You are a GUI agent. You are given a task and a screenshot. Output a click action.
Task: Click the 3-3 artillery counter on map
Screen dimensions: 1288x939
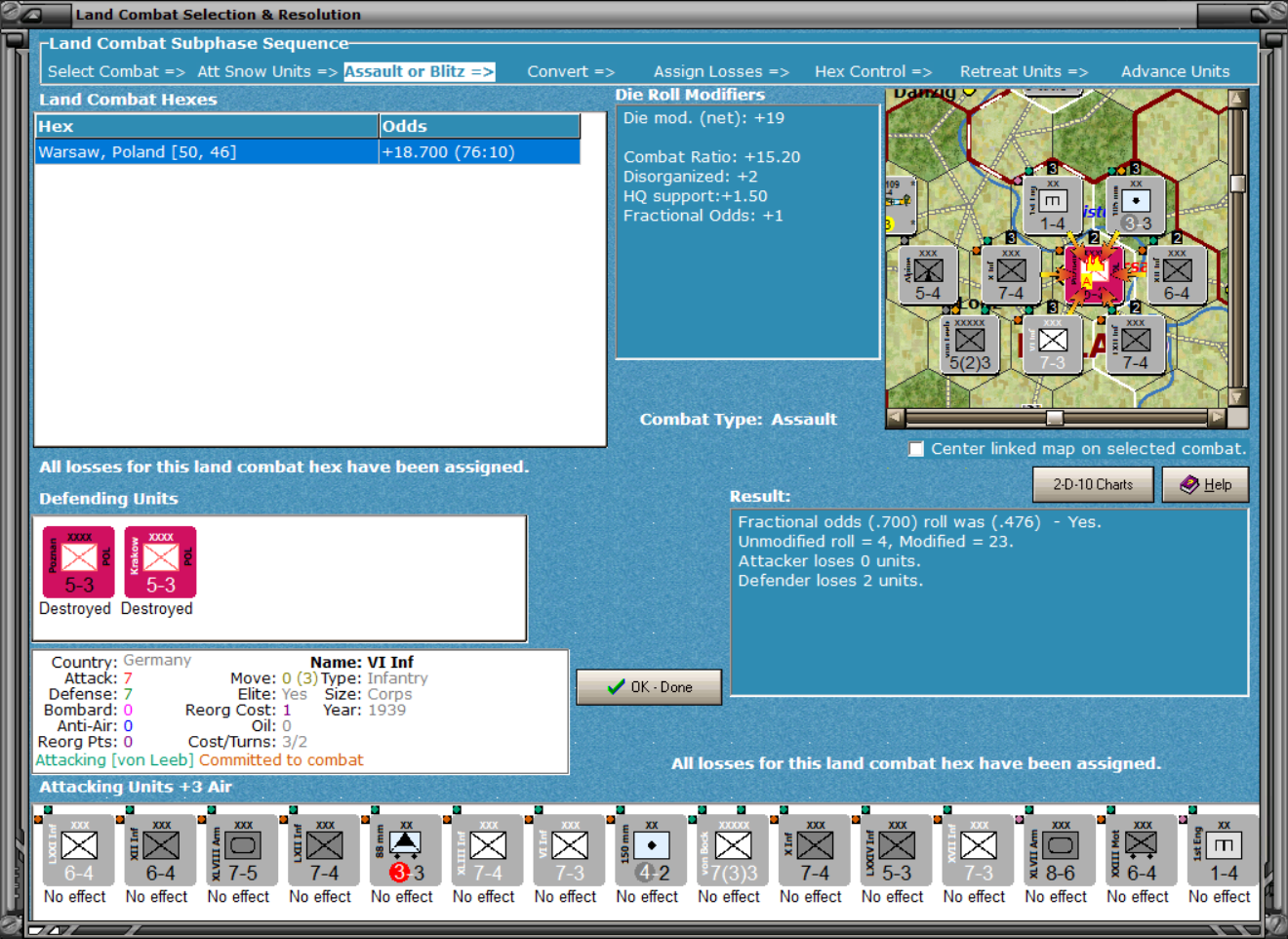(1136, 206)
